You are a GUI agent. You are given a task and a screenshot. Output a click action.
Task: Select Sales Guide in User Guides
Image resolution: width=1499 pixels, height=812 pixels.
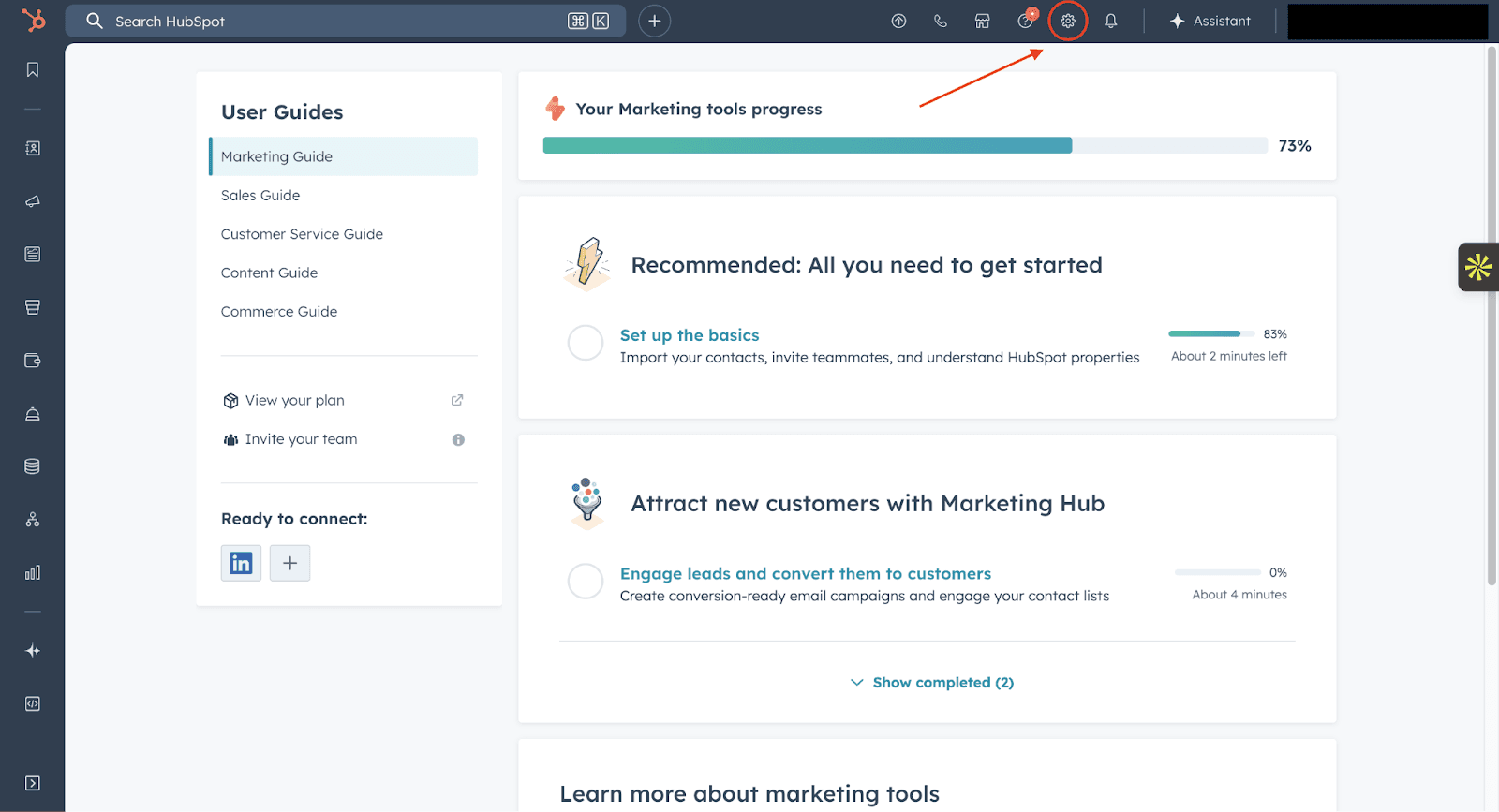click(x=260, y=196)
